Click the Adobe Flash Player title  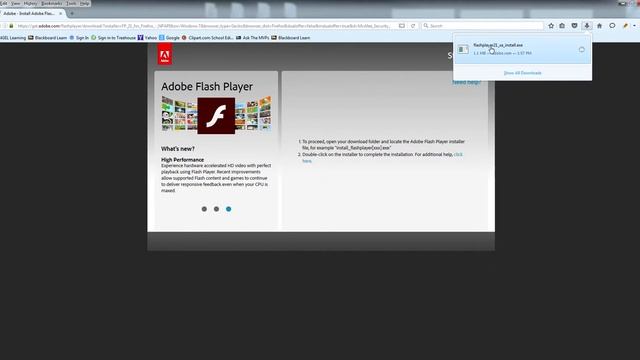tap(207, 87)
